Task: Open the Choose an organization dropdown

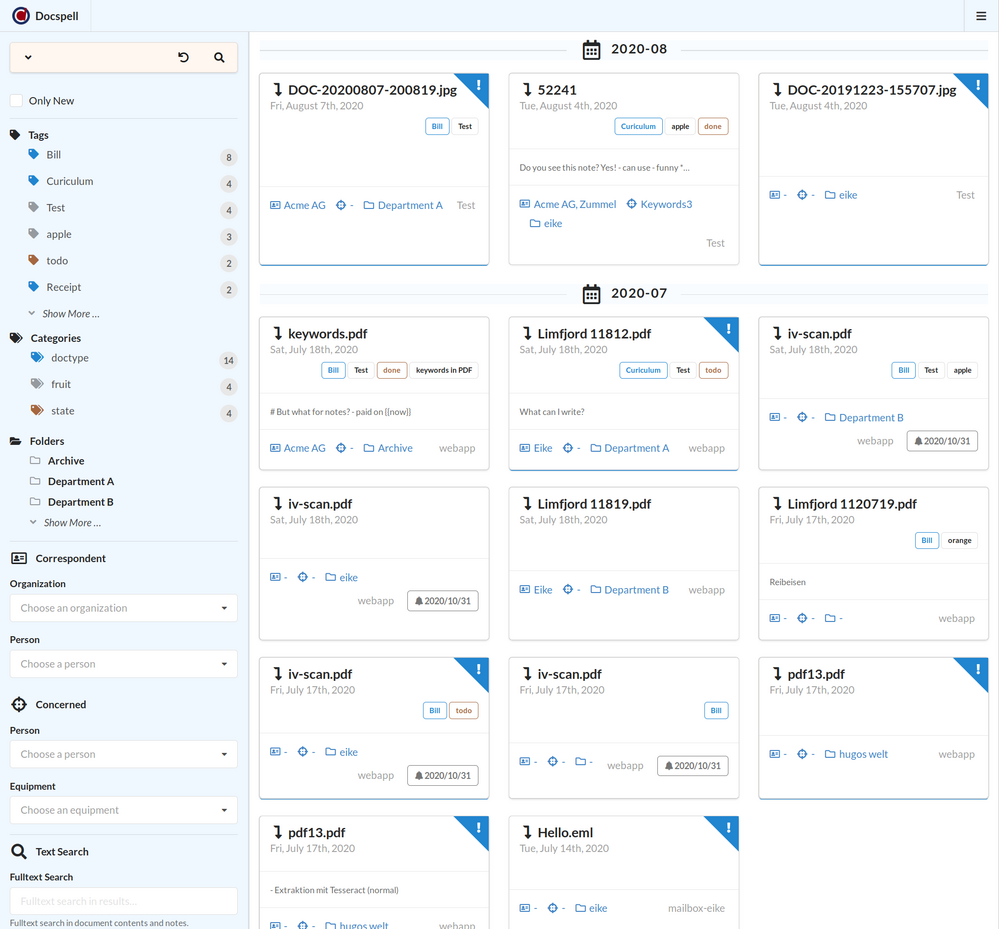Action: (123, 608)
